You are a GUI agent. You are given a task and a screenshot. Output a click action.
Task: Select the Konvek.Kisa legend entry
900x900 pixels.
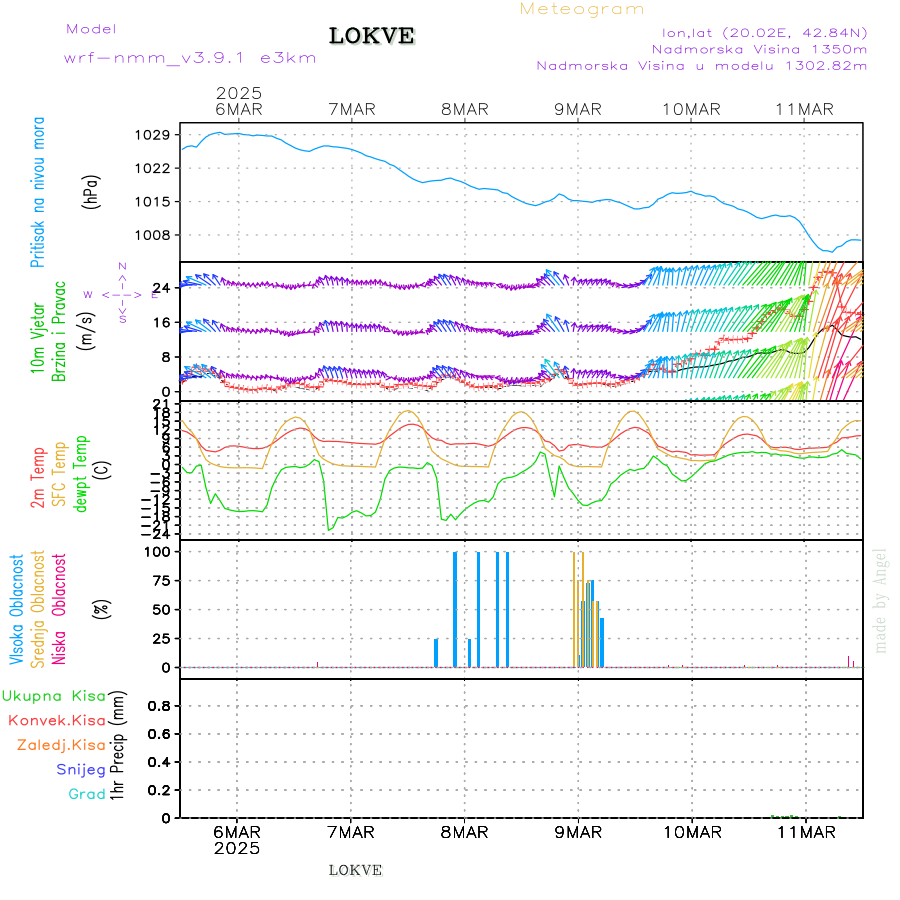coord(57,720)
